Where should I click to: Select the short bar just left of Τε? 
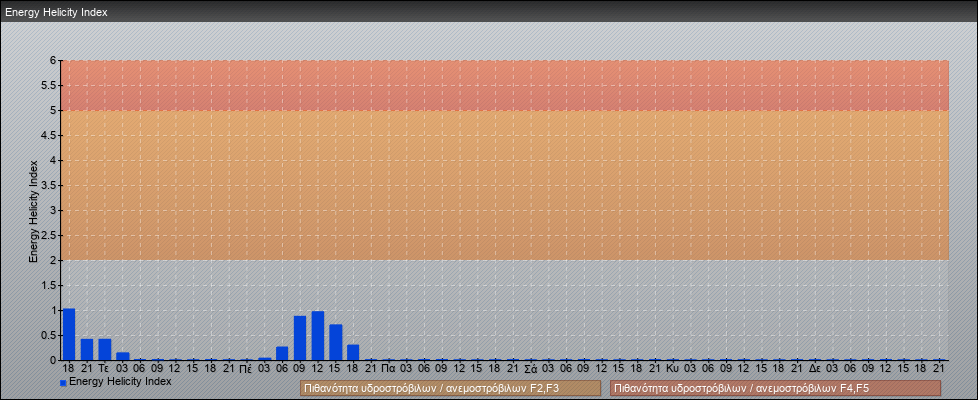coord(87,349)
